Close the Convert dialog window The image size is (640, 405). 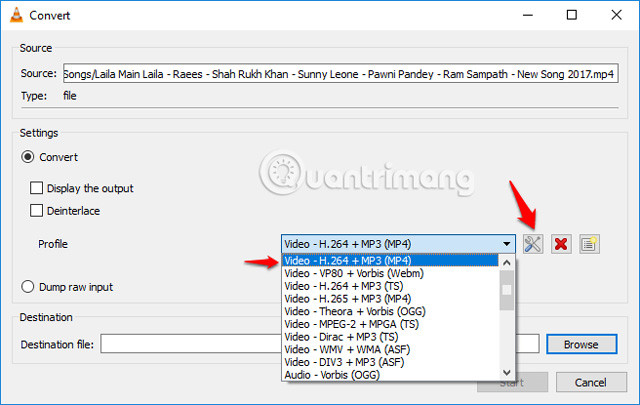(x=616, y=15)
